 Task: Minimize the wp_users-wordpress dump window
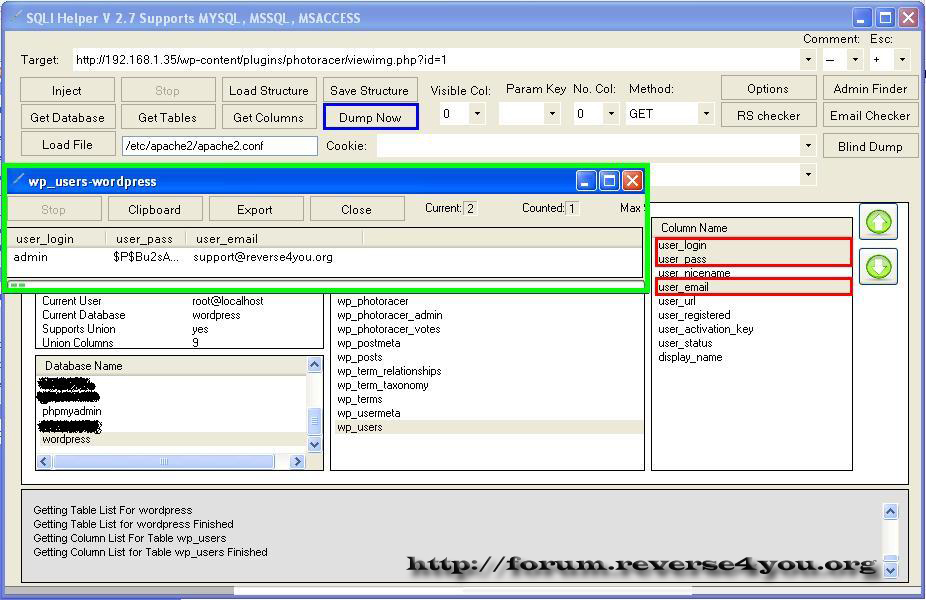coord(586,181)
